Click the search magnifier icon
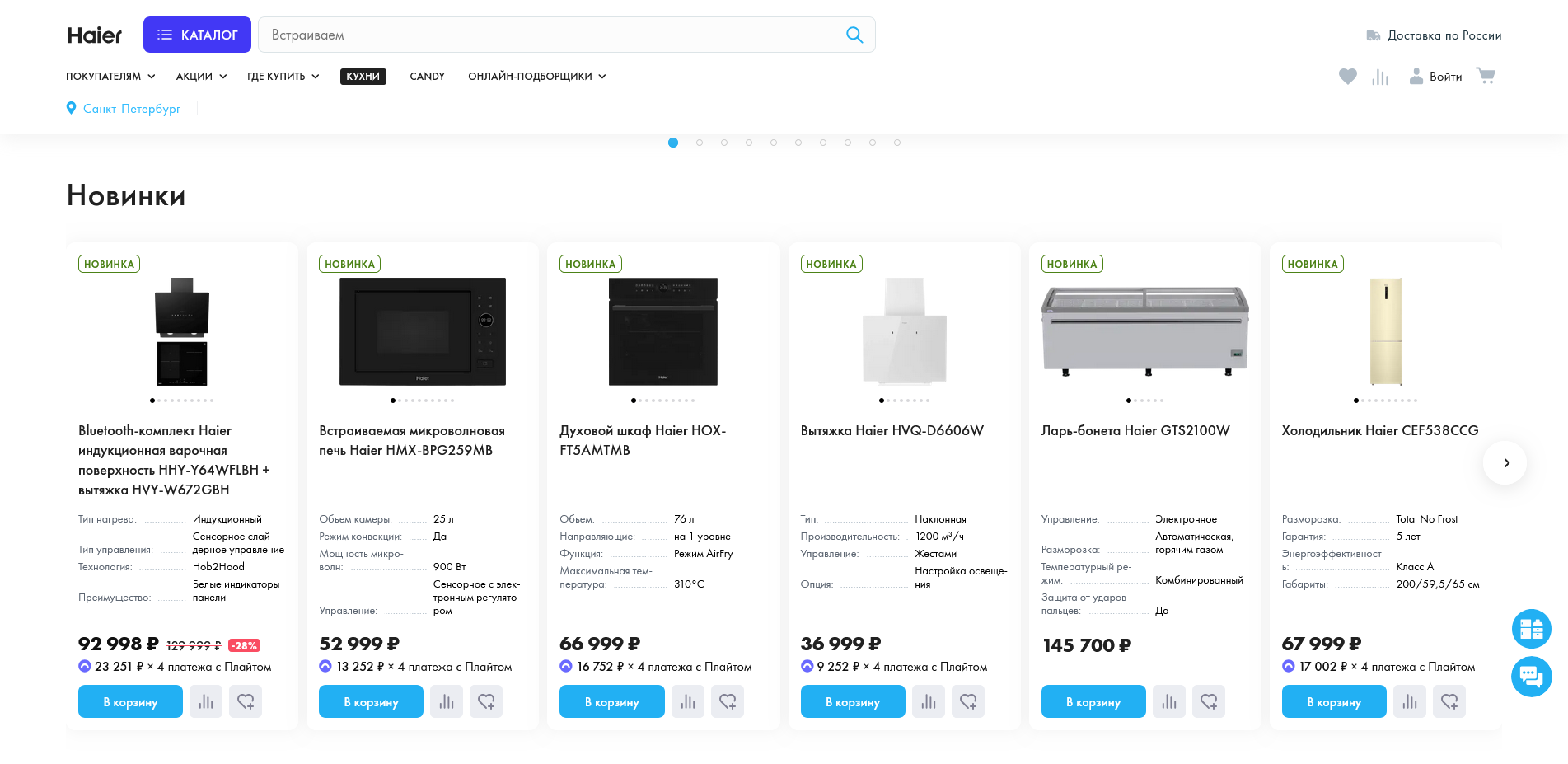 (x=854, y=35)
